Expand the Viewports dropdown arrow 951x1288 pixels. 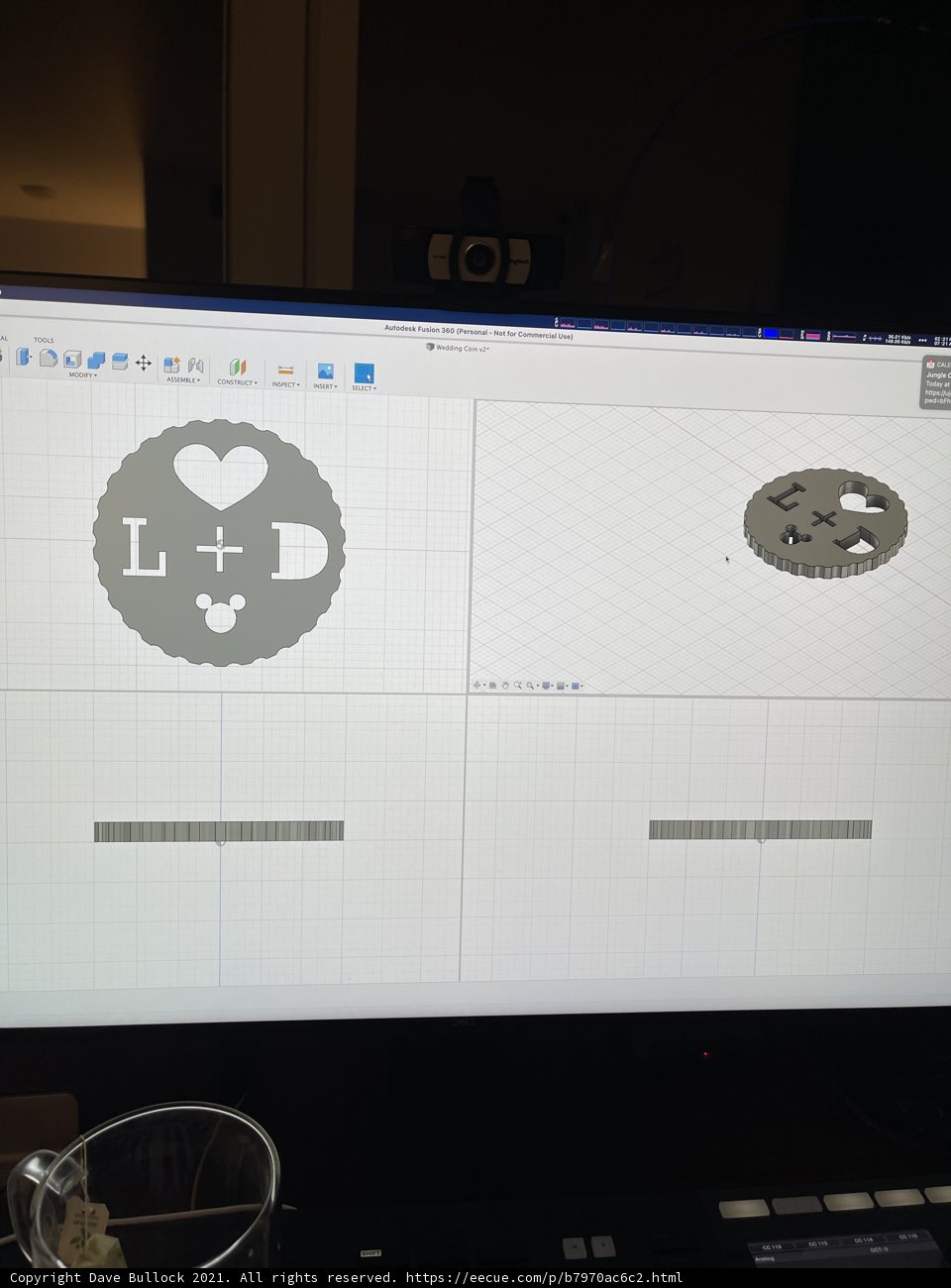[581, 686]
